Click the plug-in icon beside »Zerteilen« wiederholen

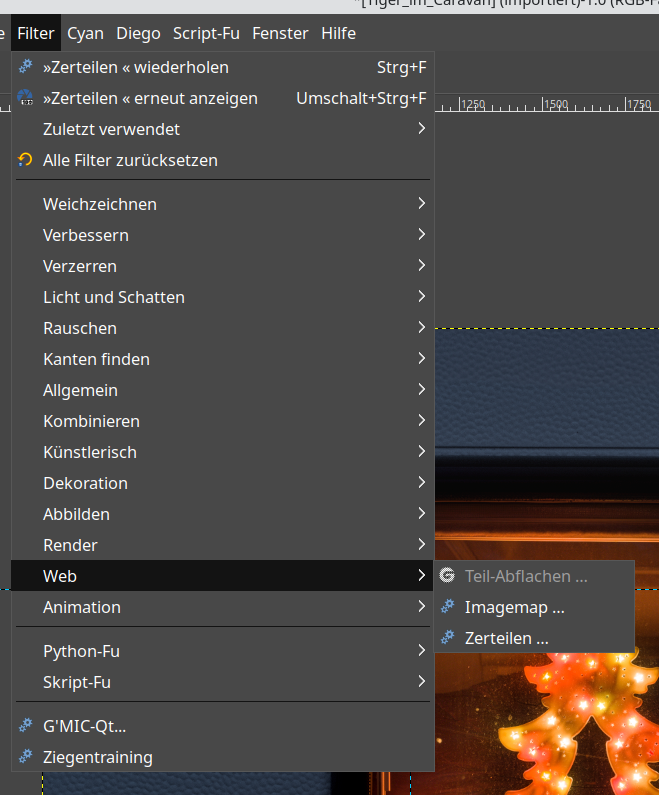[x=26, y=67]
